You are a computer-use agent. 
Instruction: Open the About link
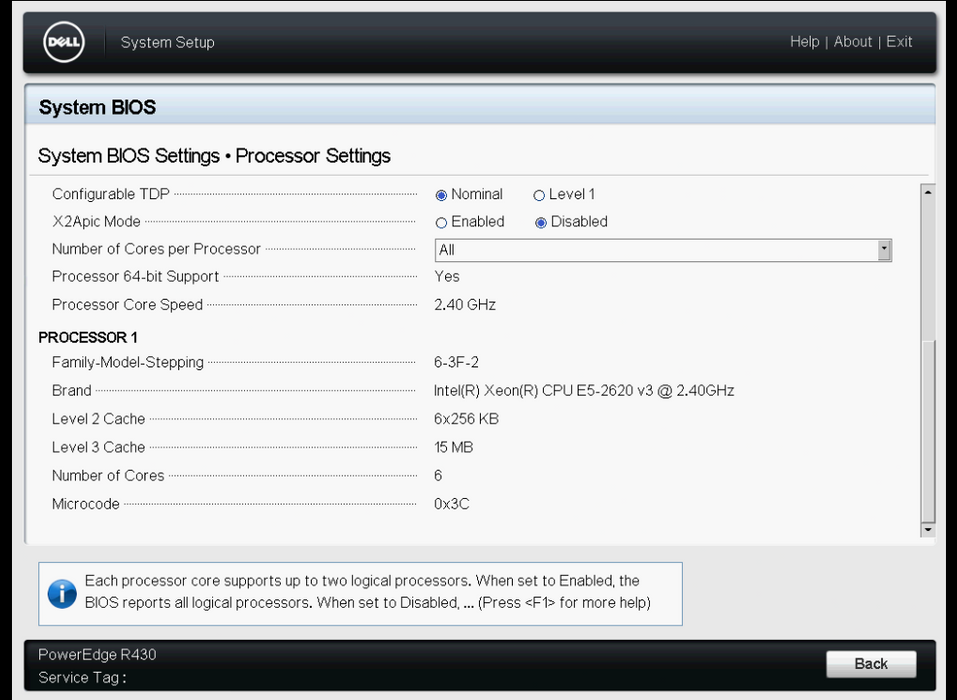(x=853, y=41)
